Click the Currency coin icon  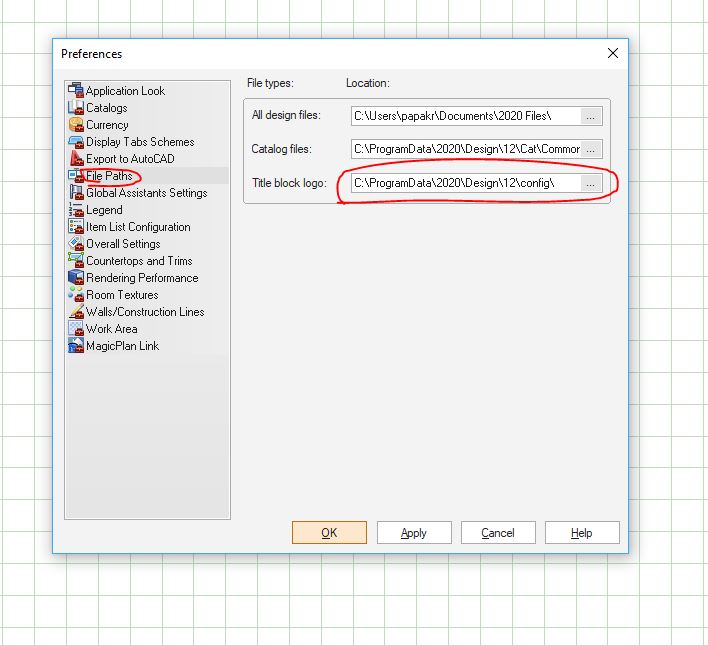pyautogui.click(x=76, y=125)
